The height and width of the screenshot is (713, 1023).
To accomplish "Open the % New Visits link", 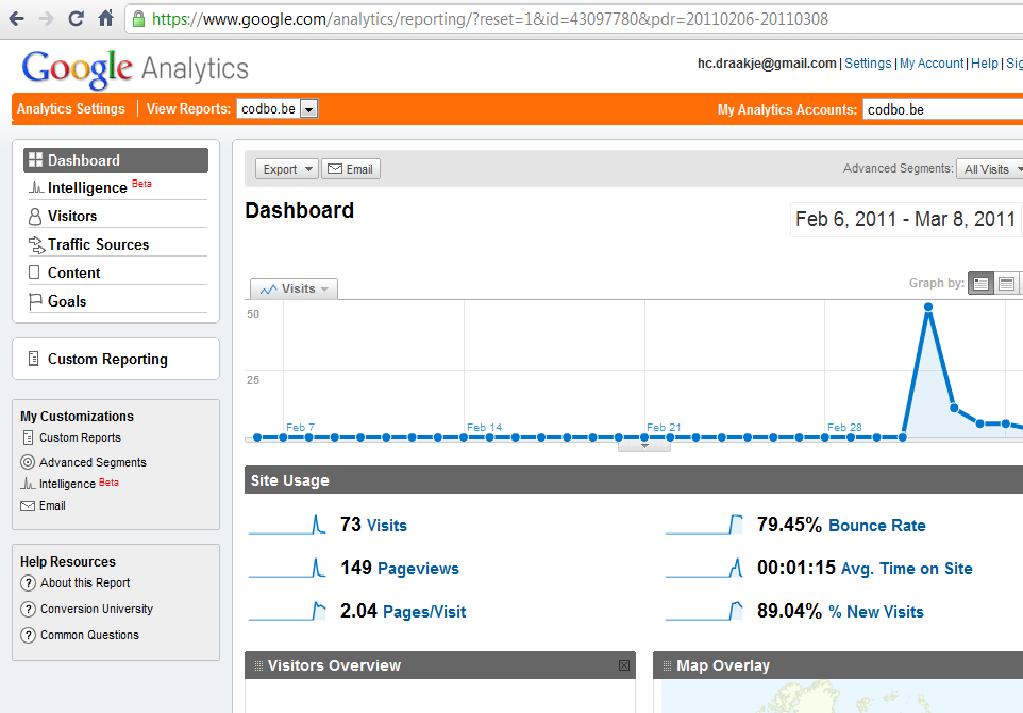I will pos(876,612).
